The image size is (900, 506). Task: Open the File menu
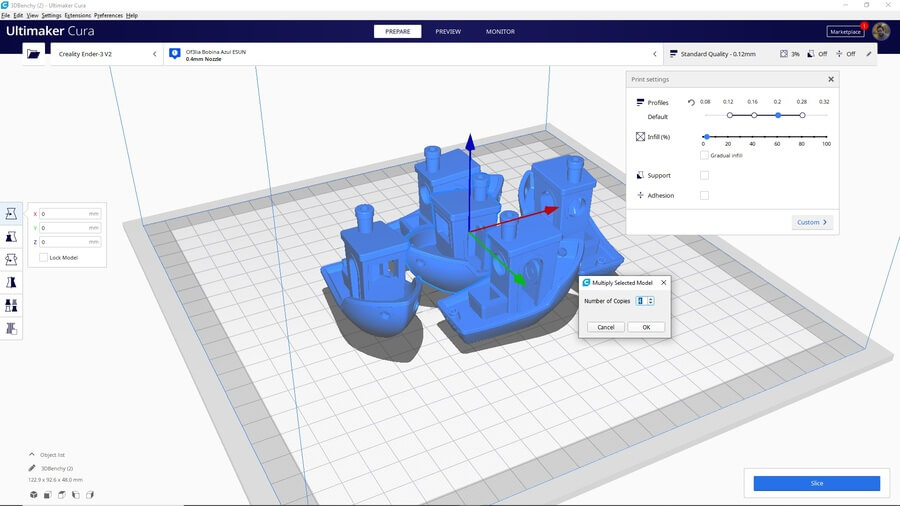point(6,15)
